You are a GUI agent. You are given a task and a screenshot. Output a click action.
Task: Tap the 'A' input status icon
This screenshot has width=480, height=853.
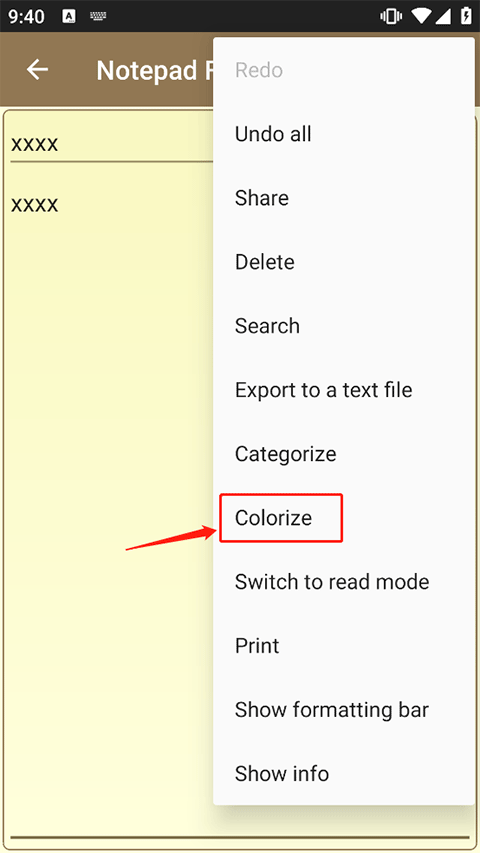[x=69, y=16]
